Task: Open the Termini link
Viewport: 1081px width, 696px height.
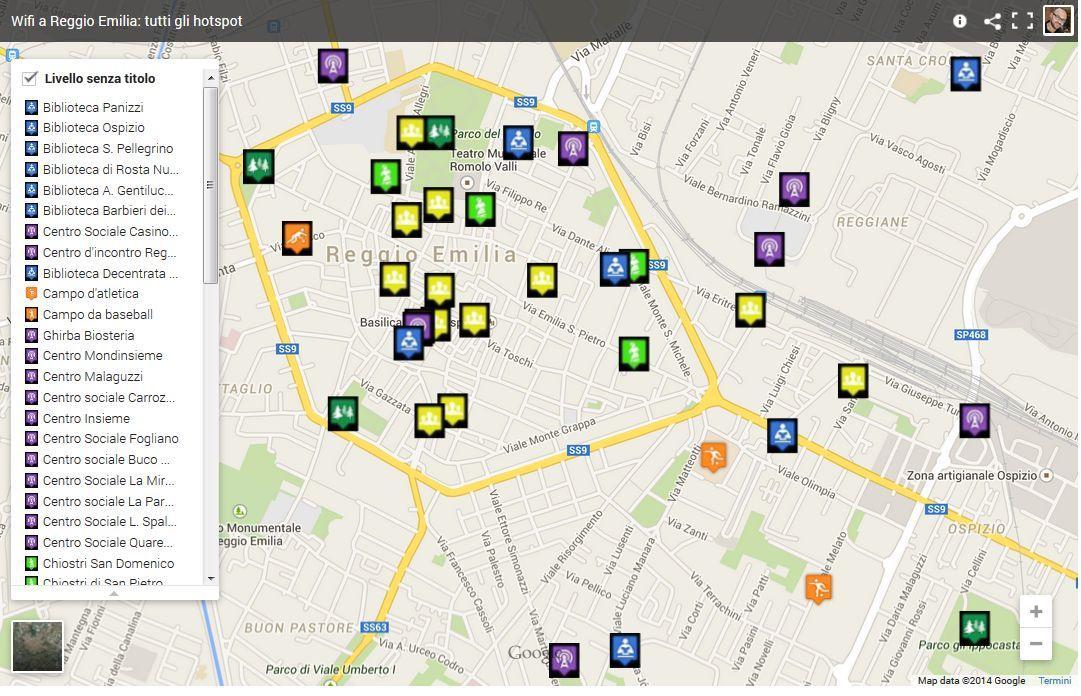Action: click(x=1055, y=681)
